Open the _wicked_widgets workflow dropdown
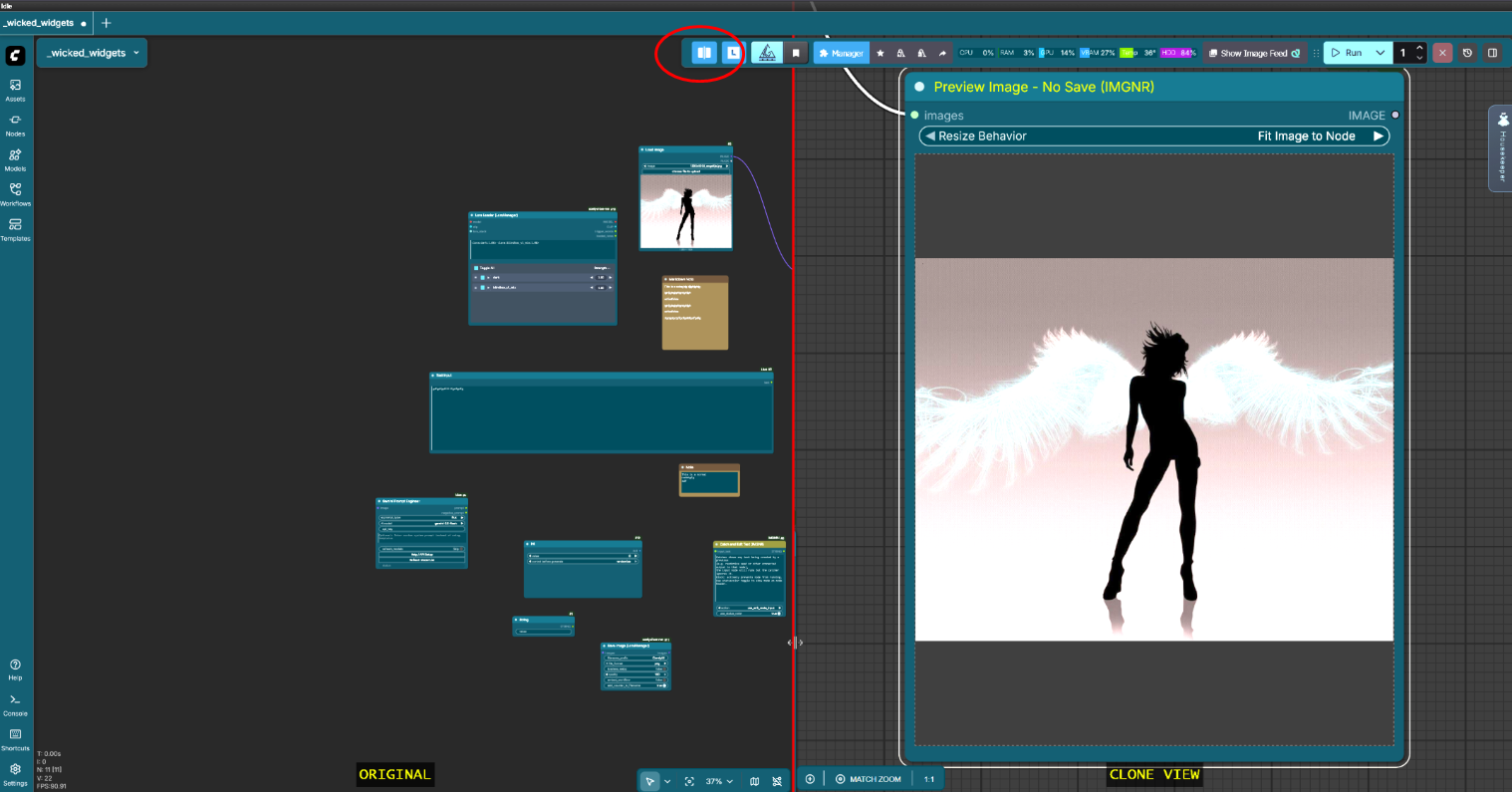The image size is (1512, 792). [92, 53]
